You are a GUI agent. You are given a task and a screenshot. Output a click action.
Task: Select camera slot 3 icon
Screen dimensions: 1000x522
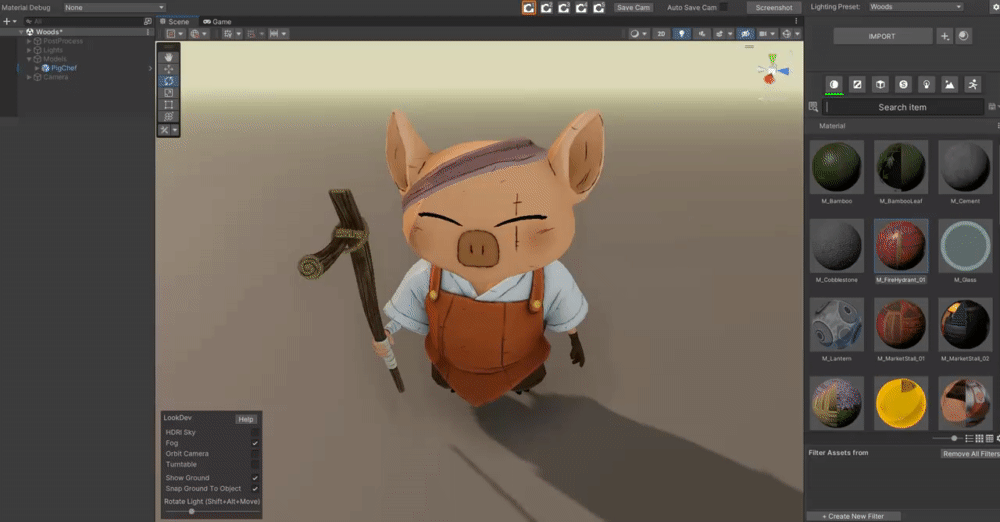[564, 8]
